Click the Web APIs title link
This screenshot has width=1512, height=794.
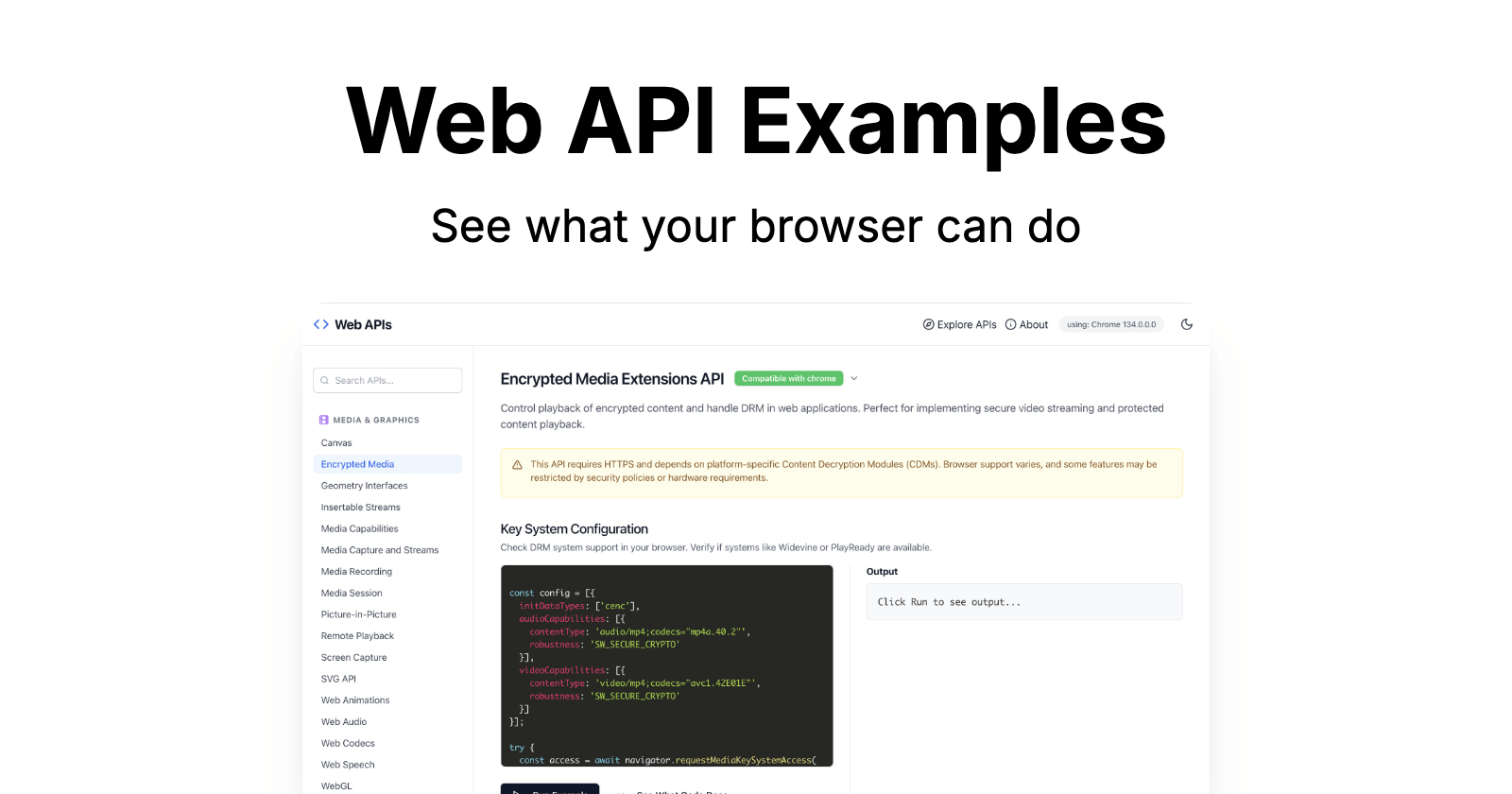(x=363, y=324)
